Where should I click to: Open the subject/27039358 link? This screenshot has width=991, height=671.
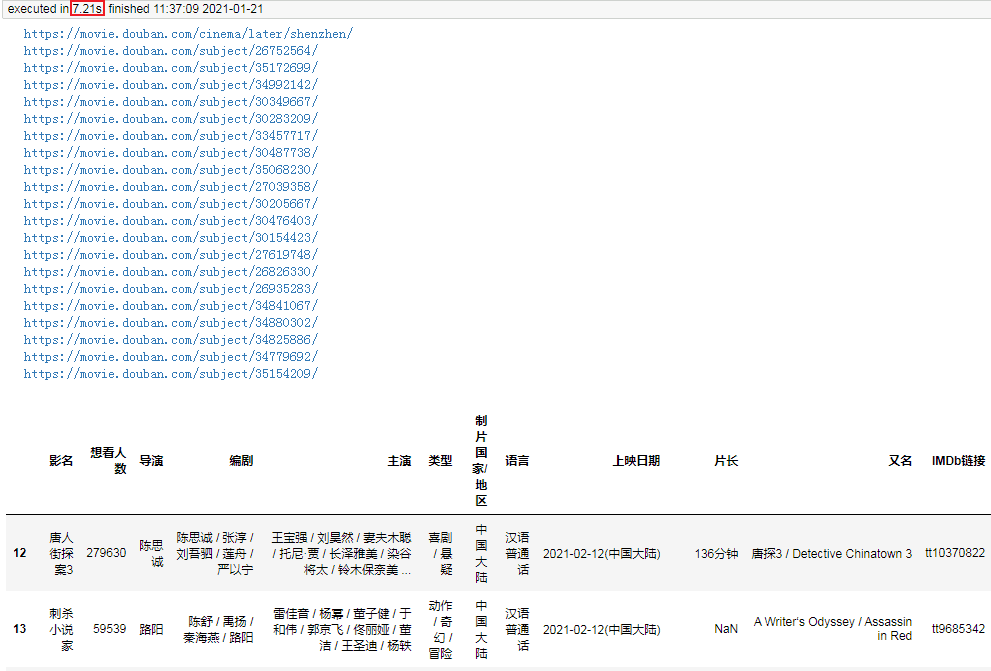pos(171,187)
